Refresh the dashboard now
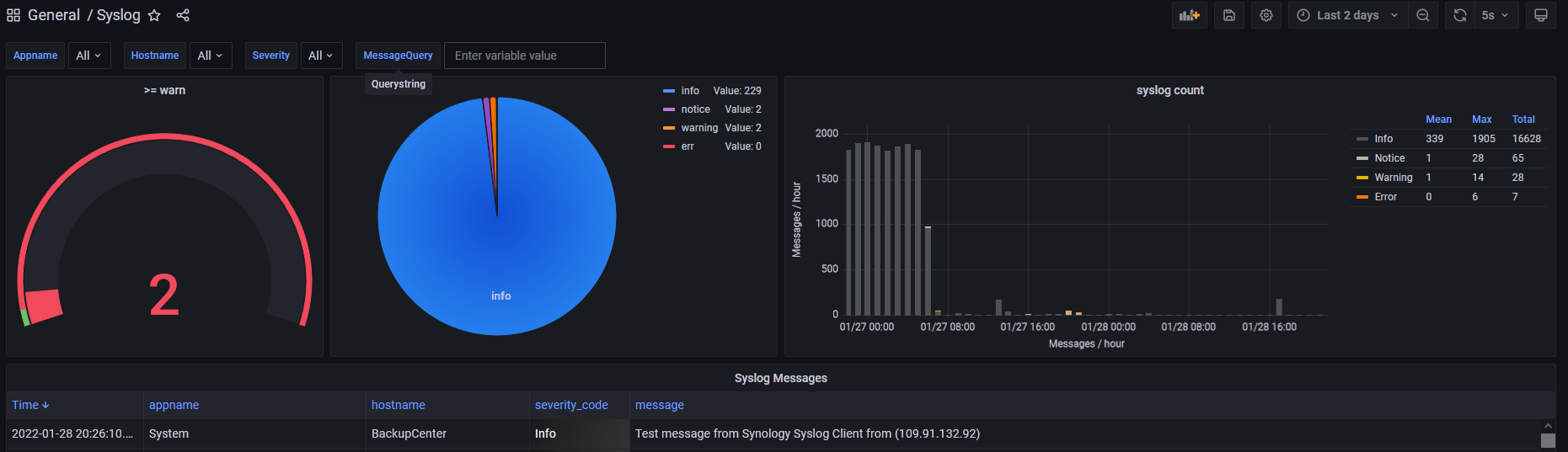The height and width of the screenshot is (452, 1568). click(1460, 15)
